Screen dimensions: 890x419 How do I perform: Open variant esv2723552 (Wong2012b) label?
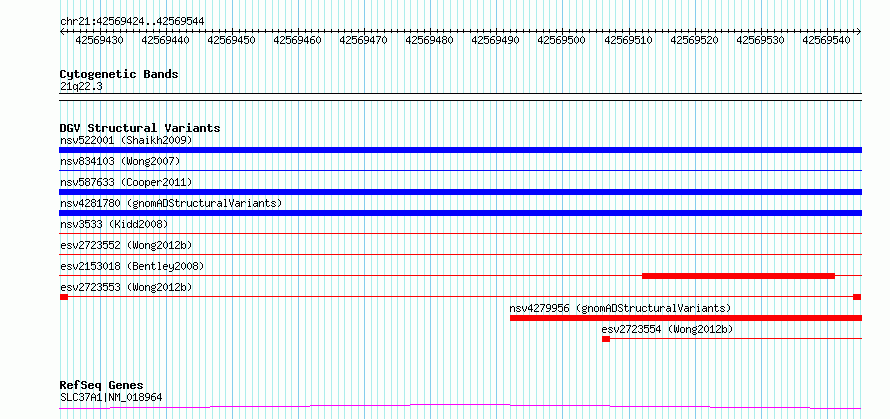point(126,245)
